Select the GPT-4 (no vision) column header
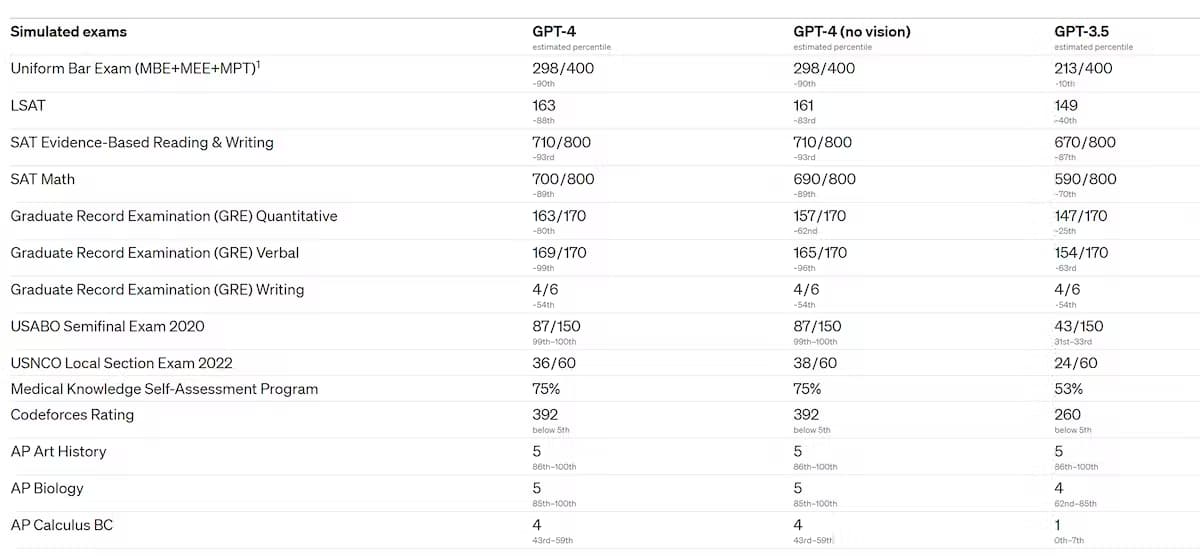Viewport: 1200px width, 556px height. click(852, 32)
